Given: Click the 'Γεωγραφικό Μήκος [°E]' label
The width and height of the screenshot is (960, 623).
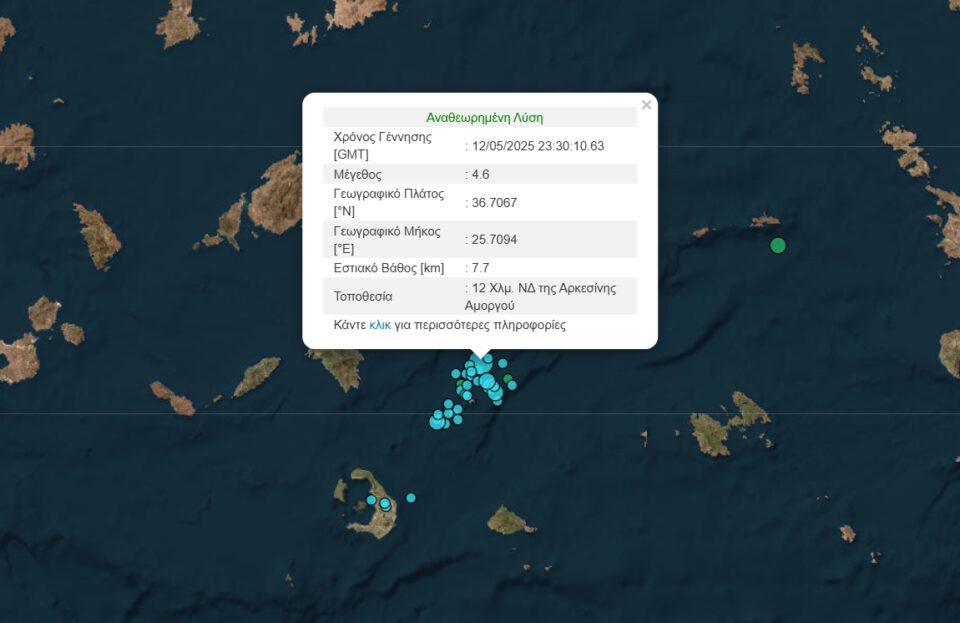Looking at the screenshot, I should pyautogui.click(x=387, y=239).
